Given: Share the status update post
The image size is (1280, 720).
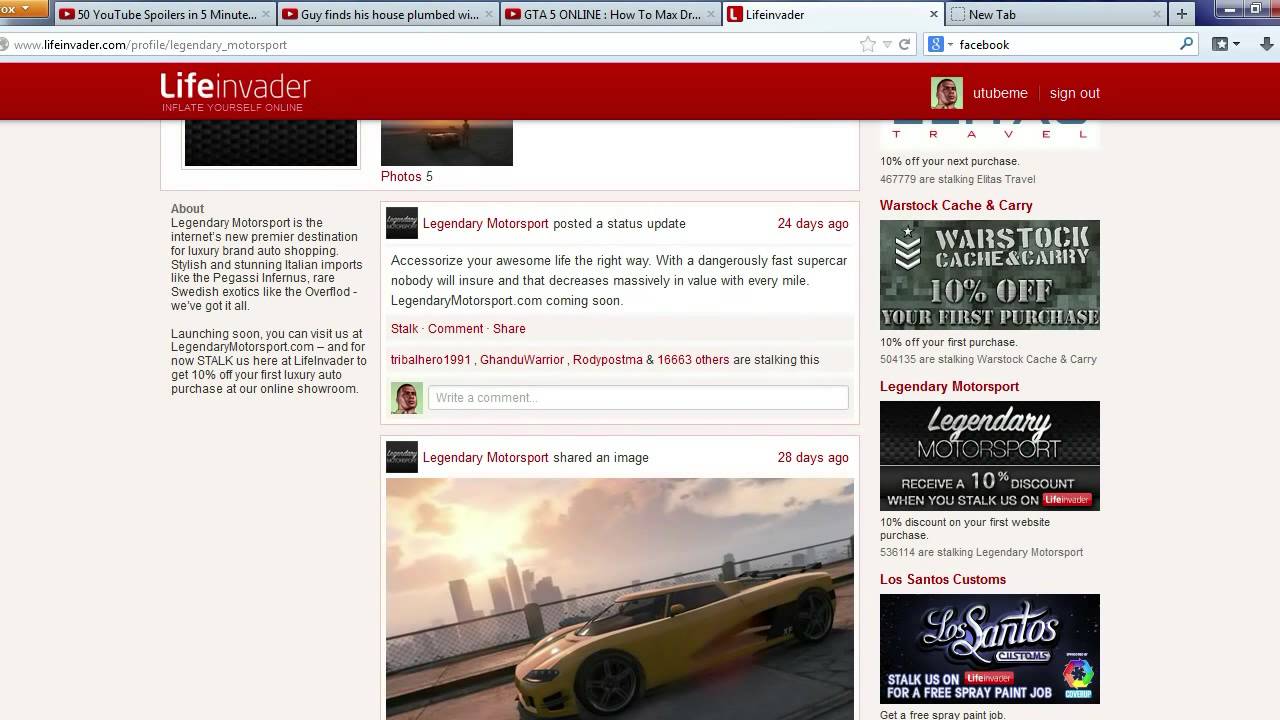Looking at the screenshot, I should click(509, 329).
